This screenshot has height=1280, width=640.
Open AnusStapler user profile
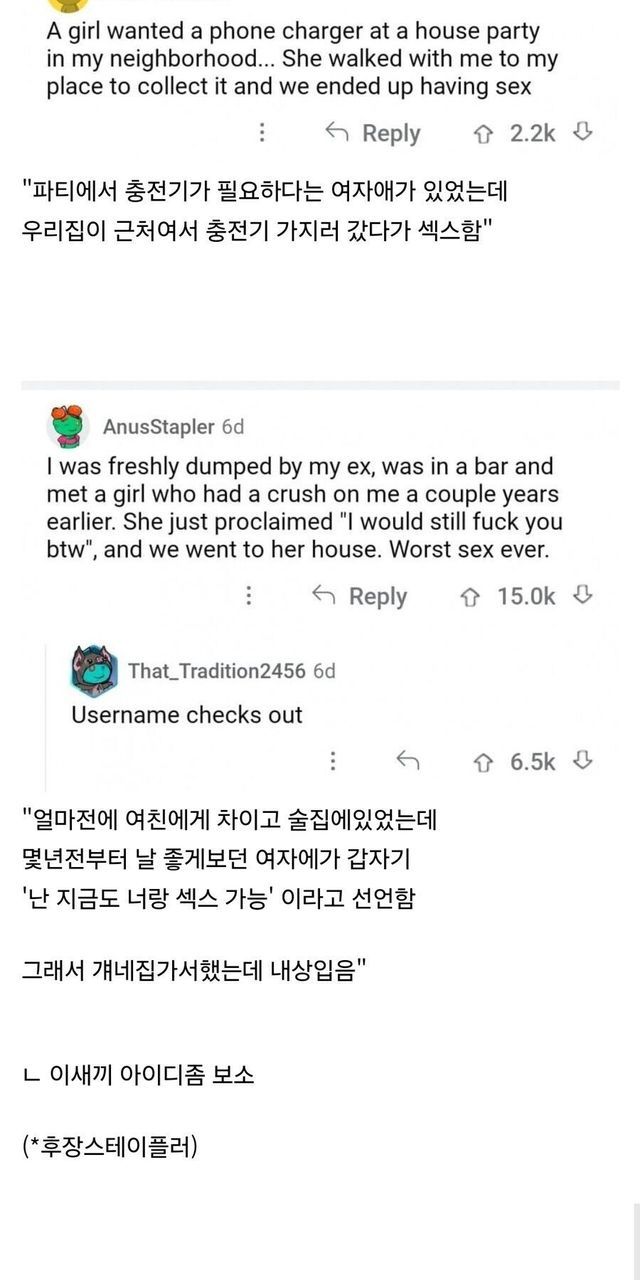[x=158, y=427]
